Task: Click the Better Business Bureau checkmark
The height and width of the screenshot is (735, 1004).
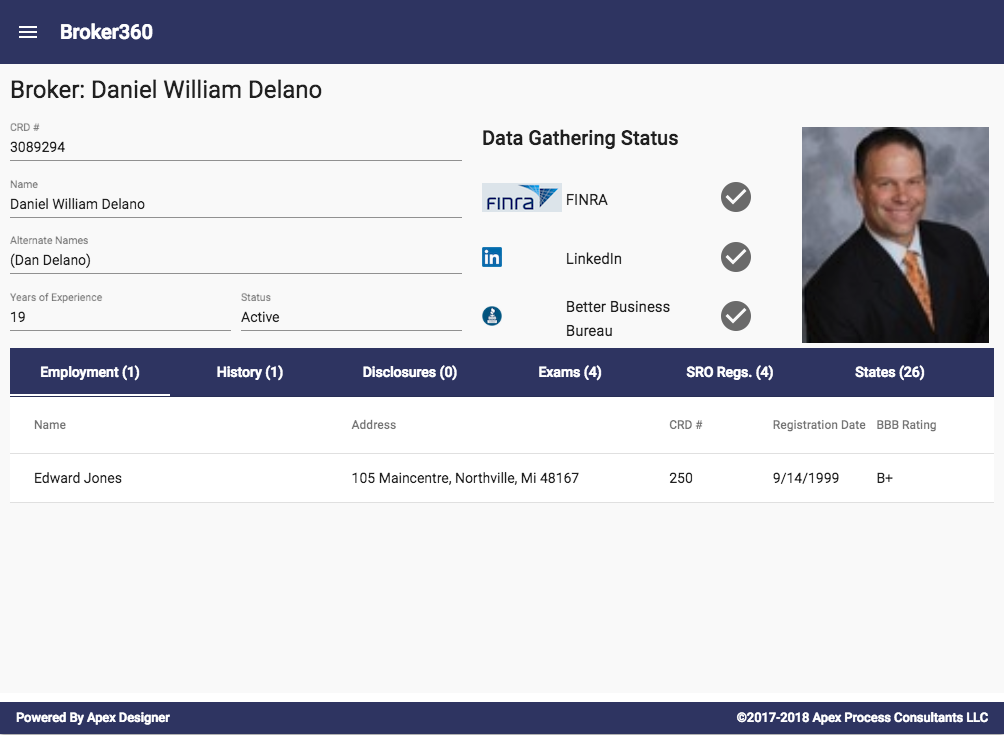Action: [x=736, y=316]
